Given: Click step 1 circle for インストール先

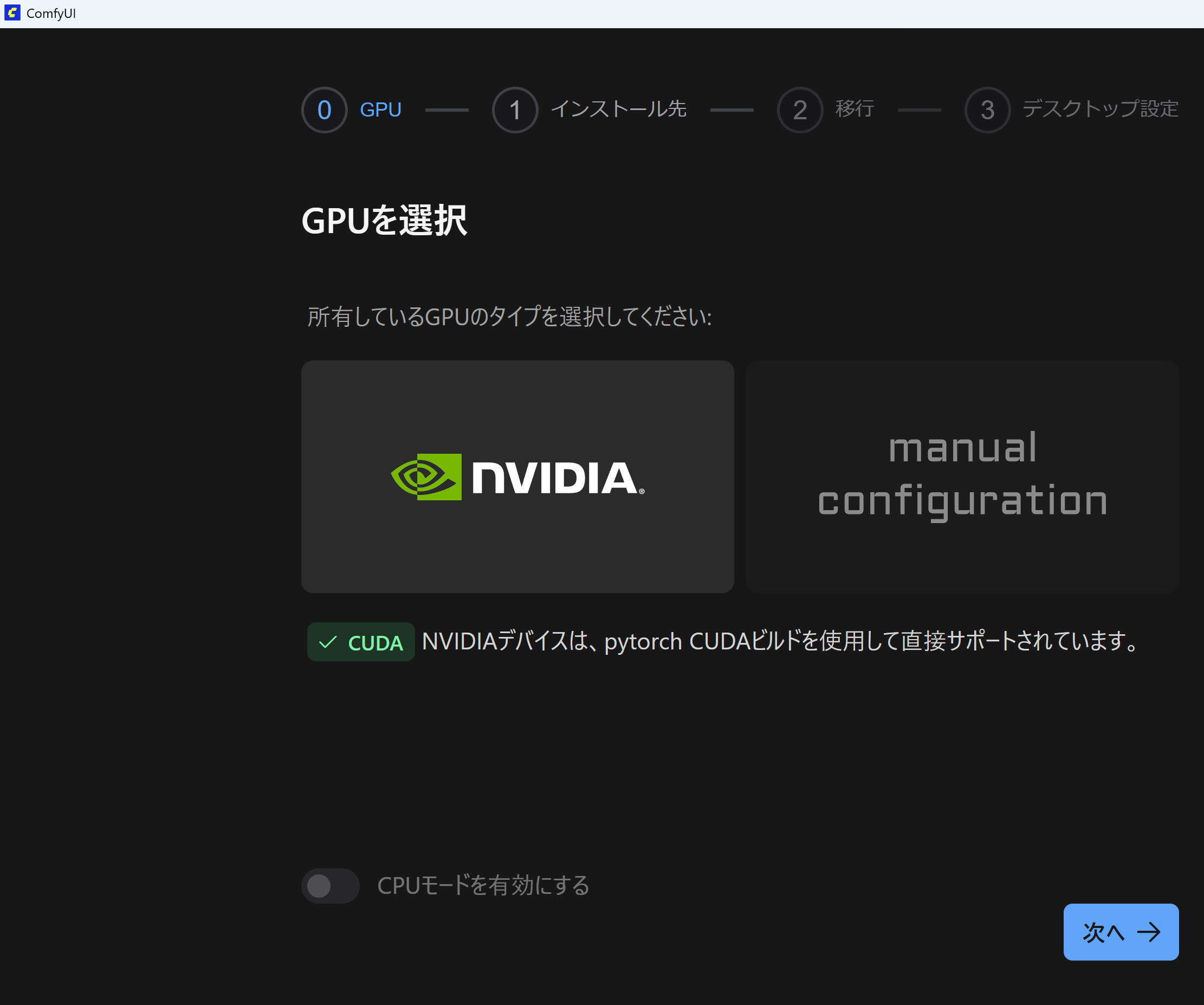Looking at the screenshot, I should click(514, 109).
